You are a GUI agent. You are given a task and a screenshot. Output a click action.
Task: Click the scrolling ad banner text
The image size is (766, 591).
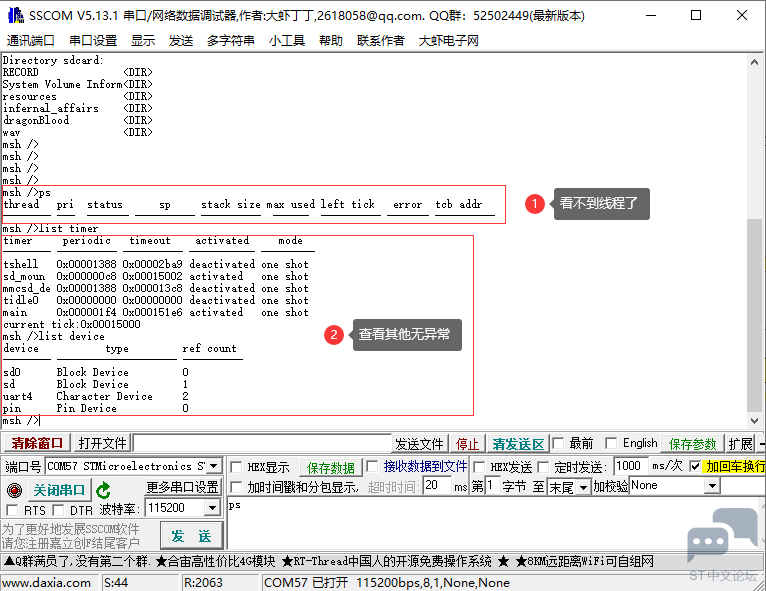[x=328, y=561]
